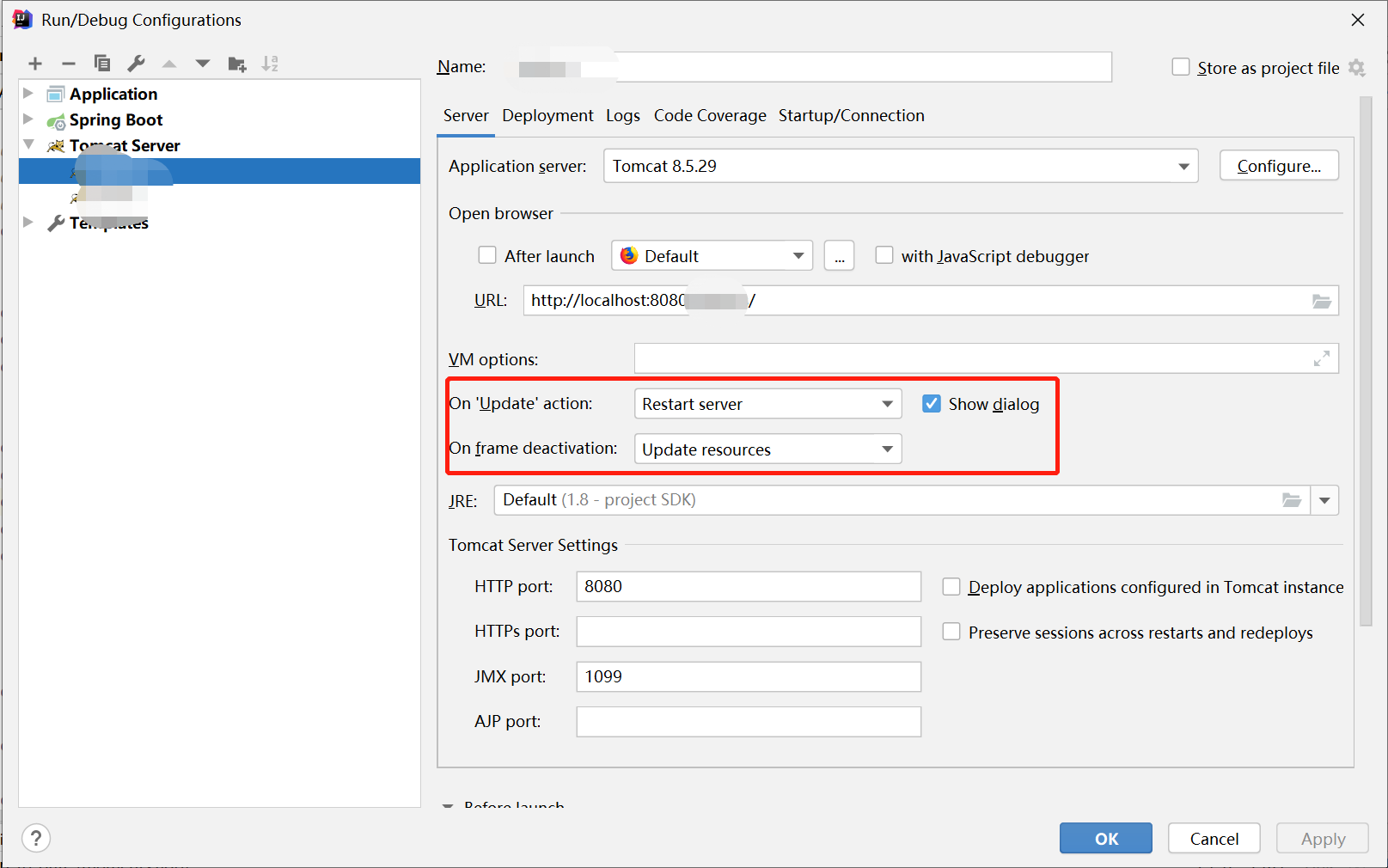Click the HTTP port field
The height and width of the screenshot is (868, 1388).
(x=749, y=586)
